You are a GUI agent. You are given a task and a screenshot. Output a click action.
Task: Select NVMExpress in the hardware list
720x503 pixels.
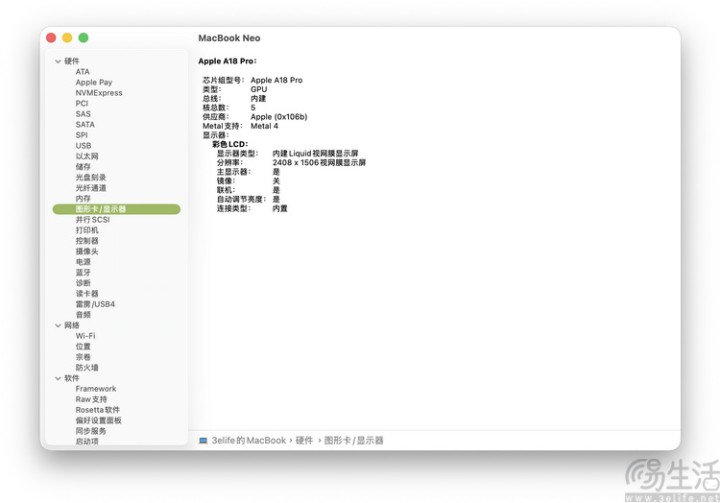click(99, 93)
